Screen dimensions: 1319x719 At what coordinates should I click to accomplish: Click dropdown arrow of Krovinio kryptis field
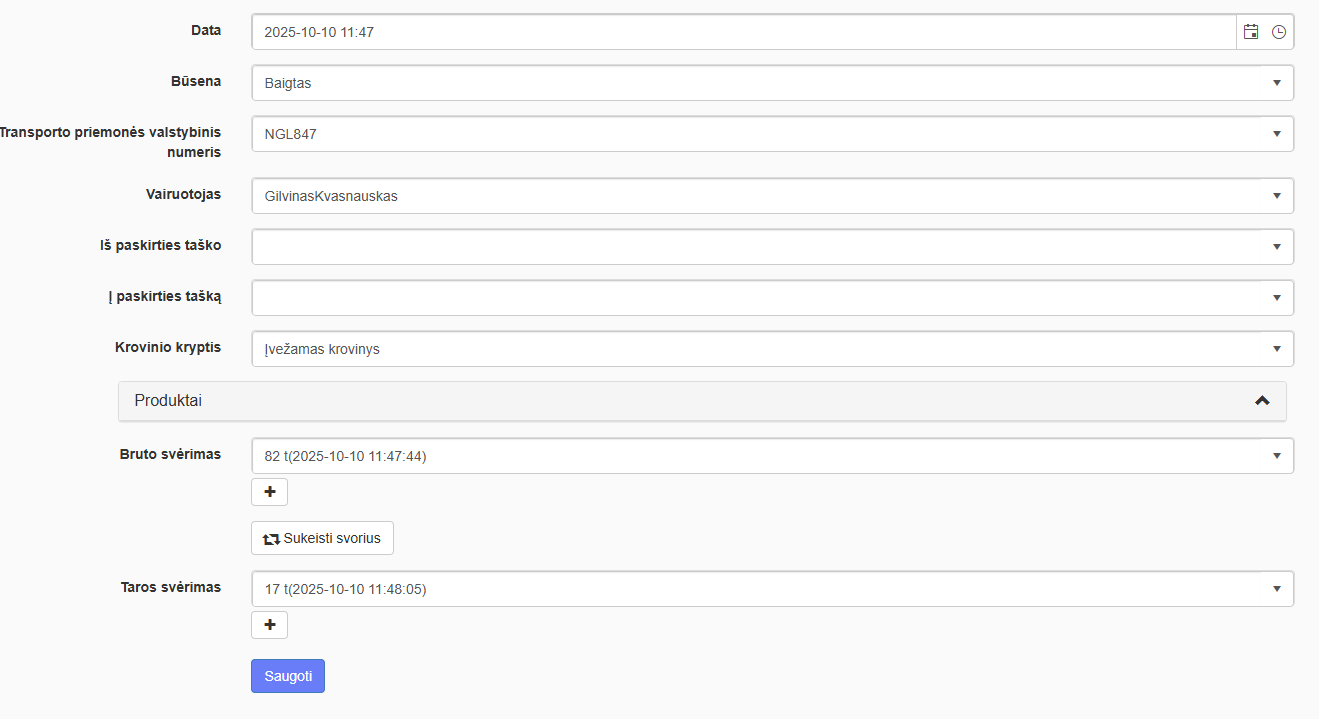tap(1277, 349)
